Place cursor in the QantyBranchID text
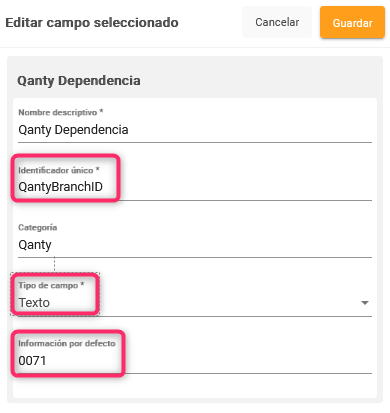 60,187
